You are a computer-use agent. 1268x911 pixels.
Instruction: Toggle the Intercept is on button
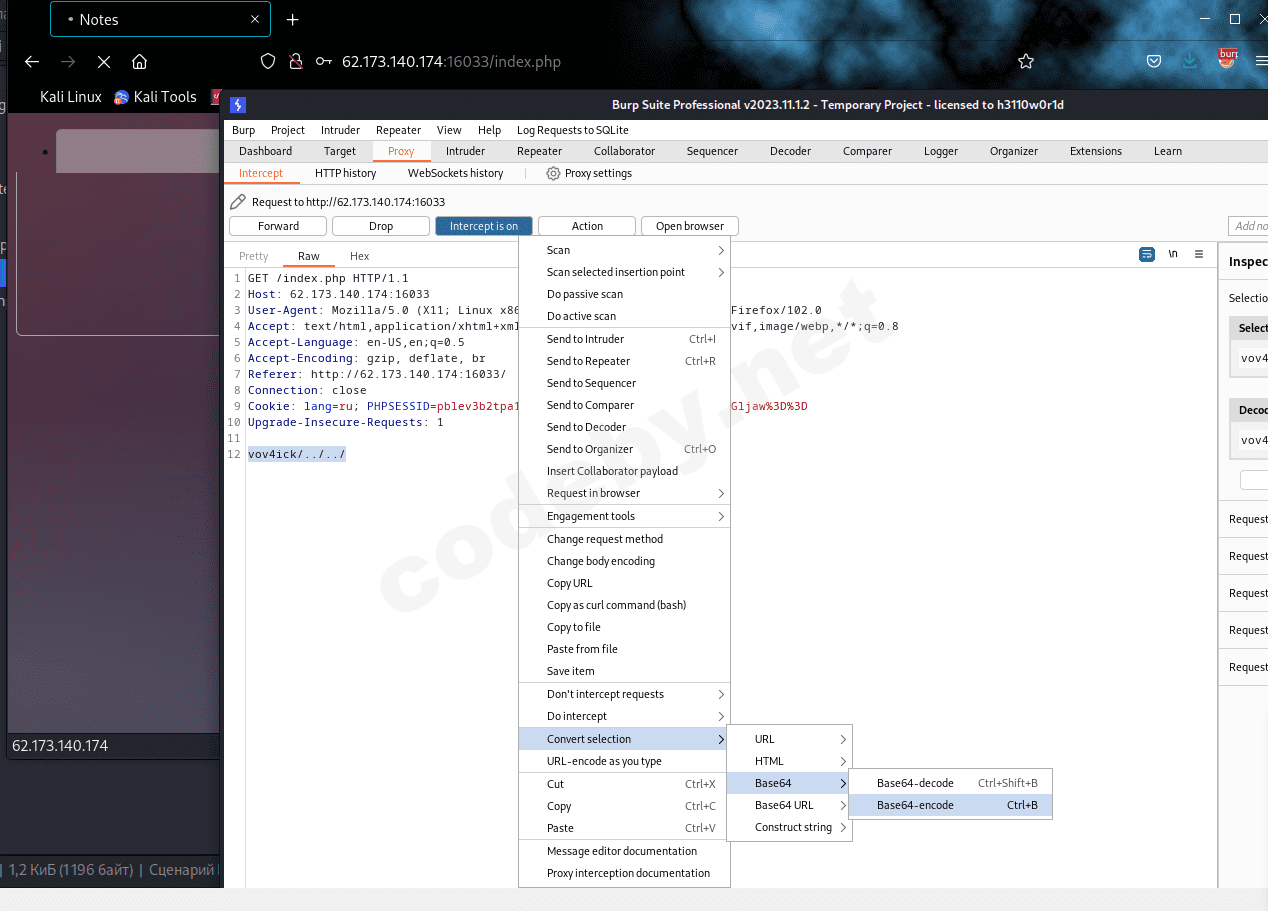[x=483, y=226]
